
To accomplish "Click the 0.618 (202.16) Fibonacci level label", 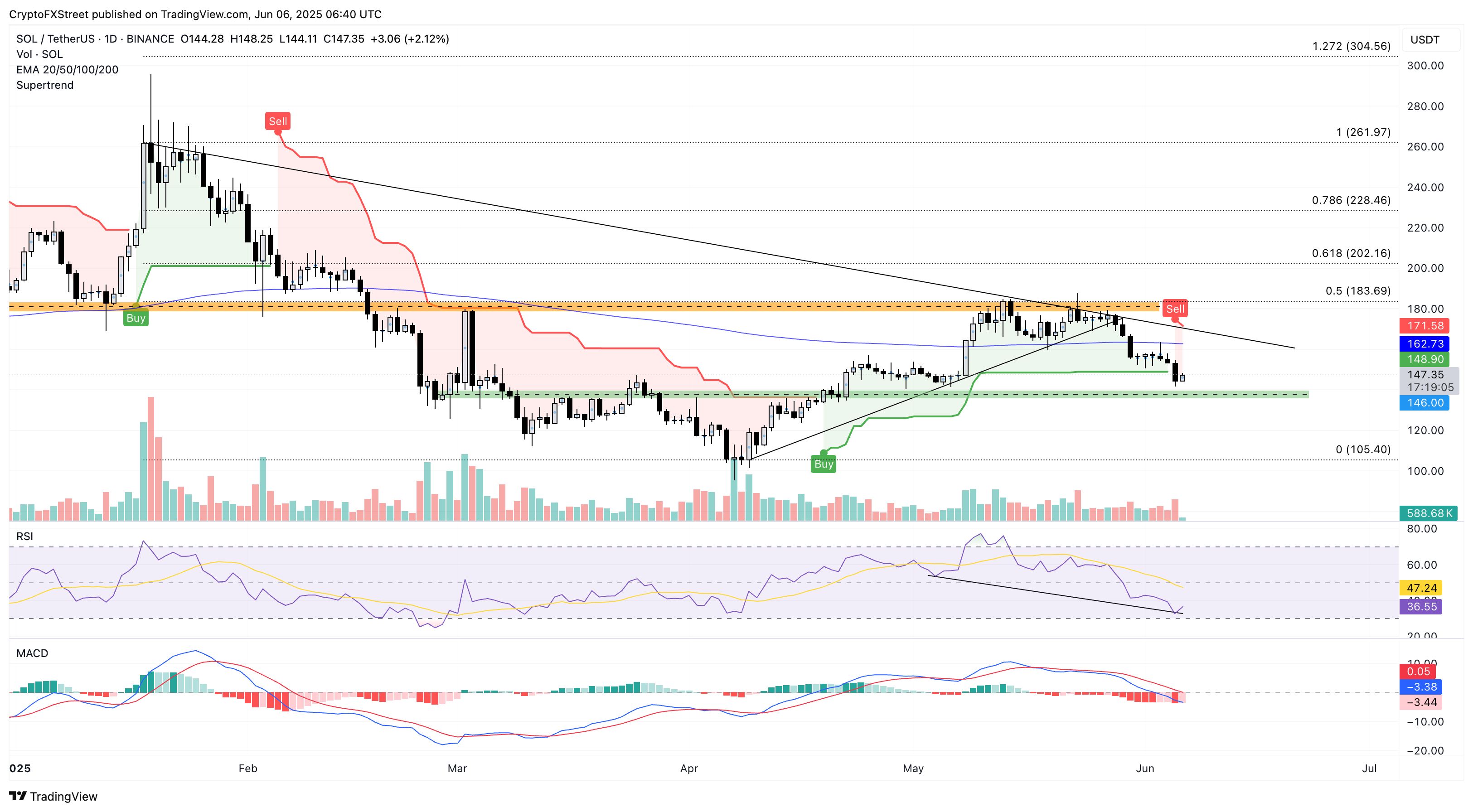I will [x=1351, y=253].
